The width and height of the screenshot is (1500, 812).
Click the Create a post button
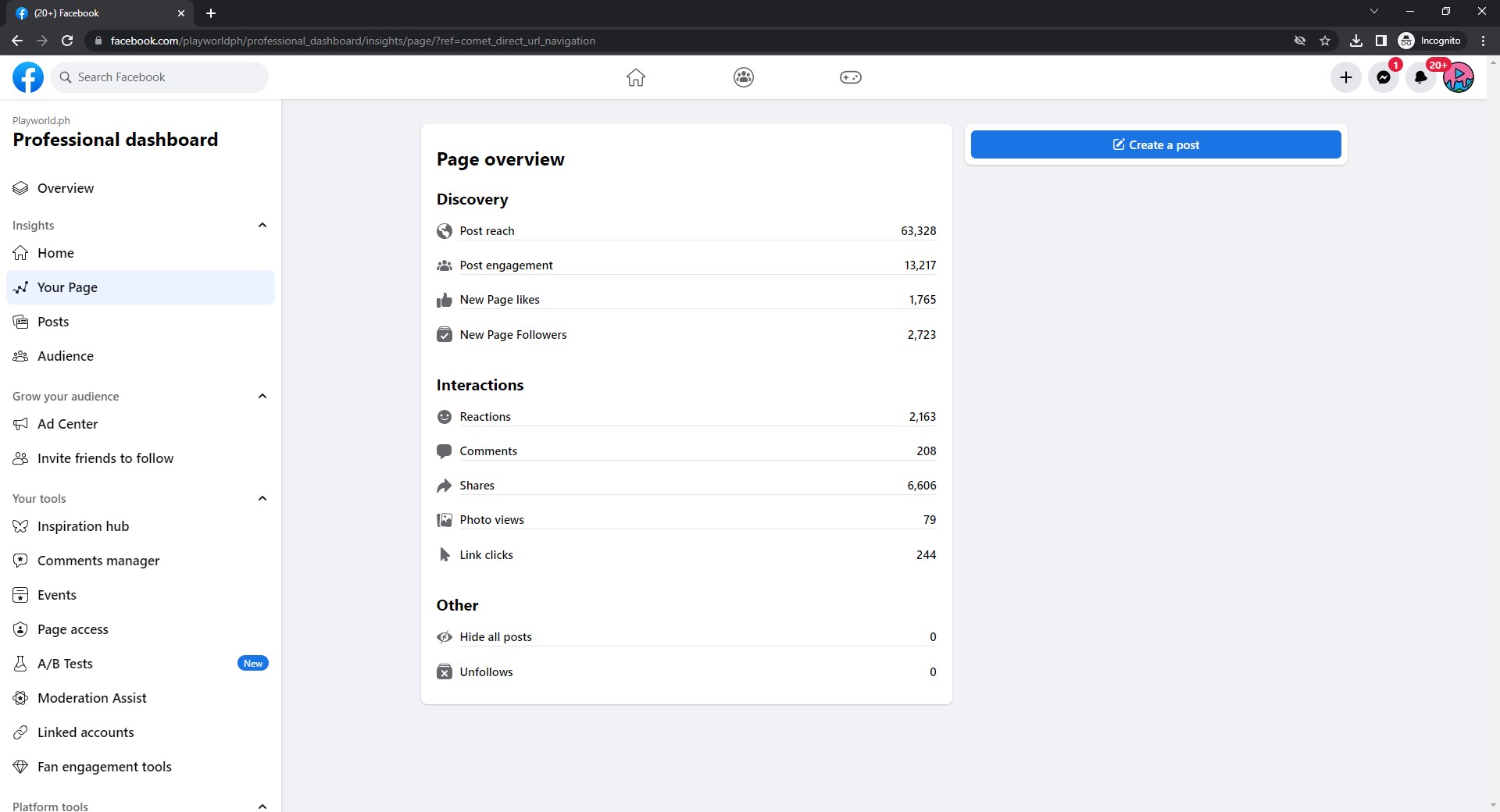point(1155,144)
